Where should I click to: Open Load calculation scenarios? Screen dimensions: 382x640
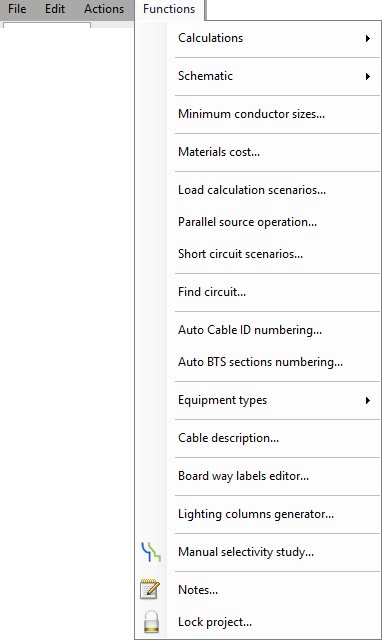[252, 190]
